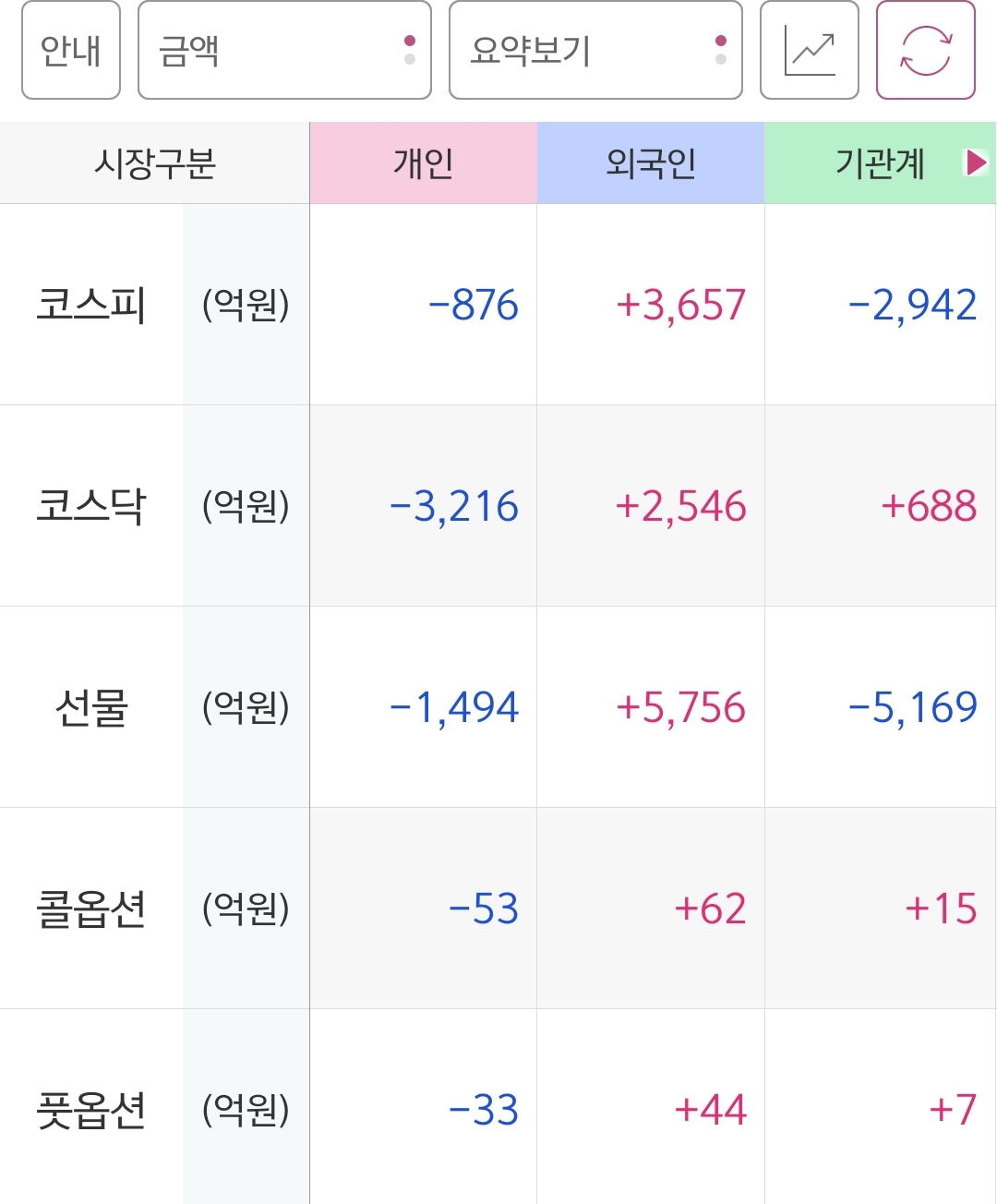Select the 개인 column header
This screenshot has width=997, height=1204.
[423, 163]
